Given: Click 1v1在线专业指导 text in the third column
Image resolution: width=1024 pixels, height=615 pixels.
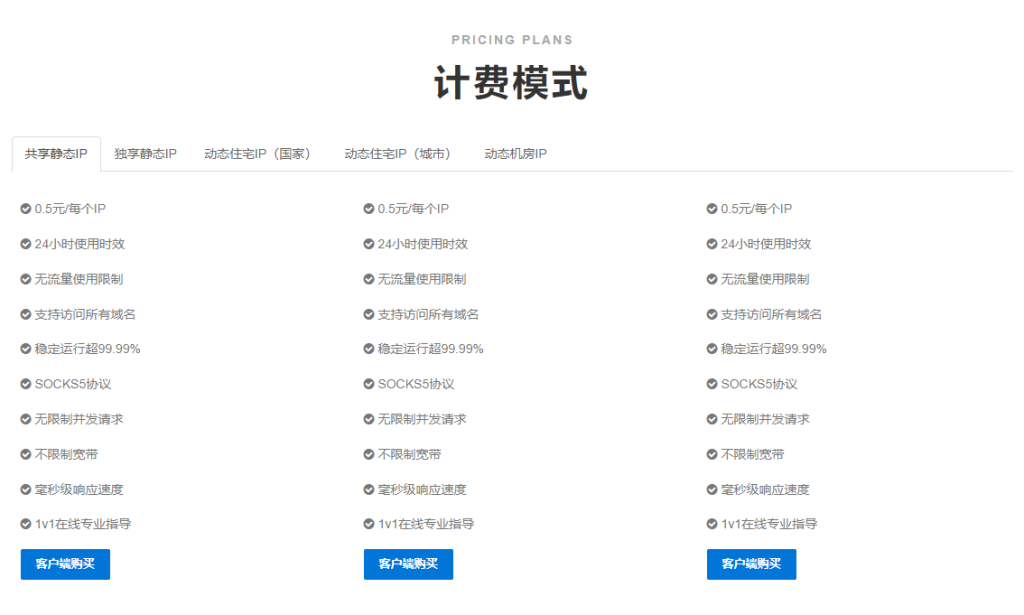Looking at the screenshot, I should 769,524.
